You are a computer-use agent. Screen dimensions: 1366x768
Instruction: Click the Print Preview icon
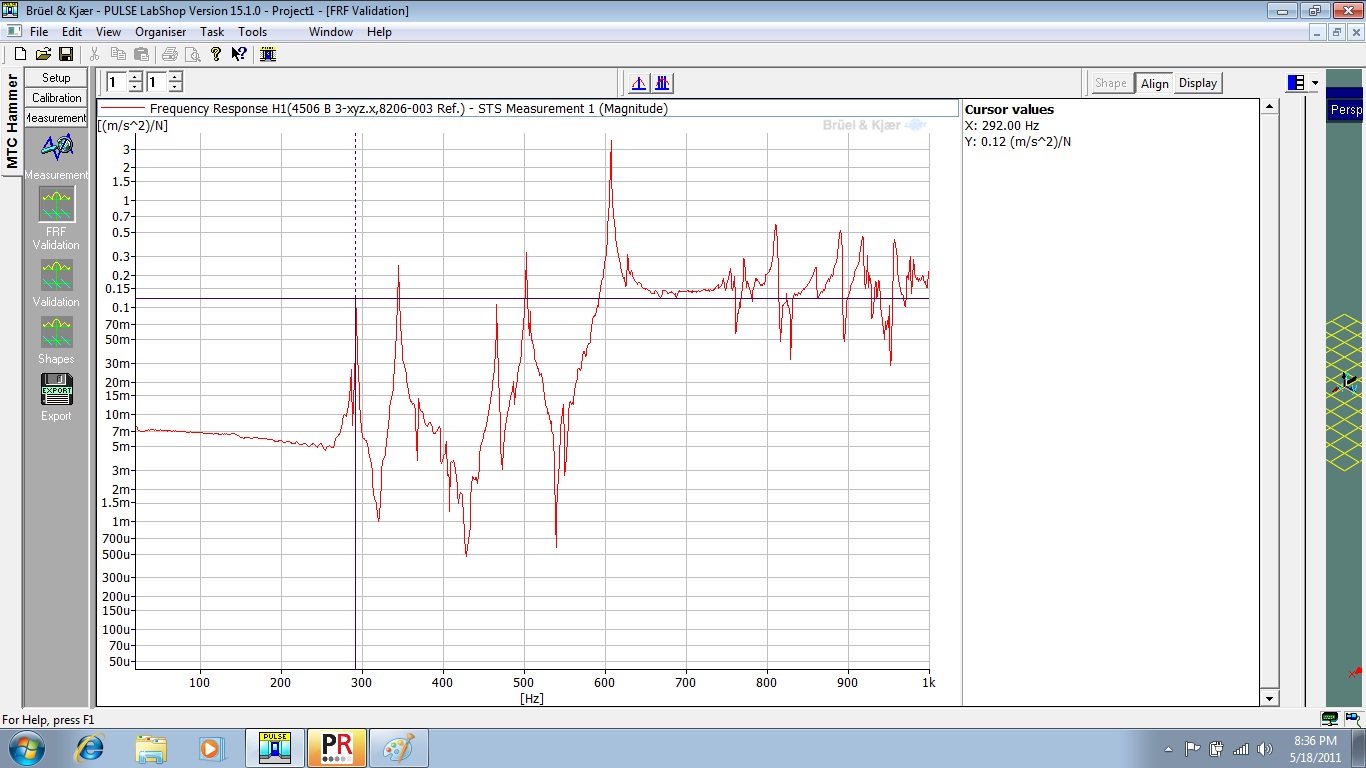192,54
